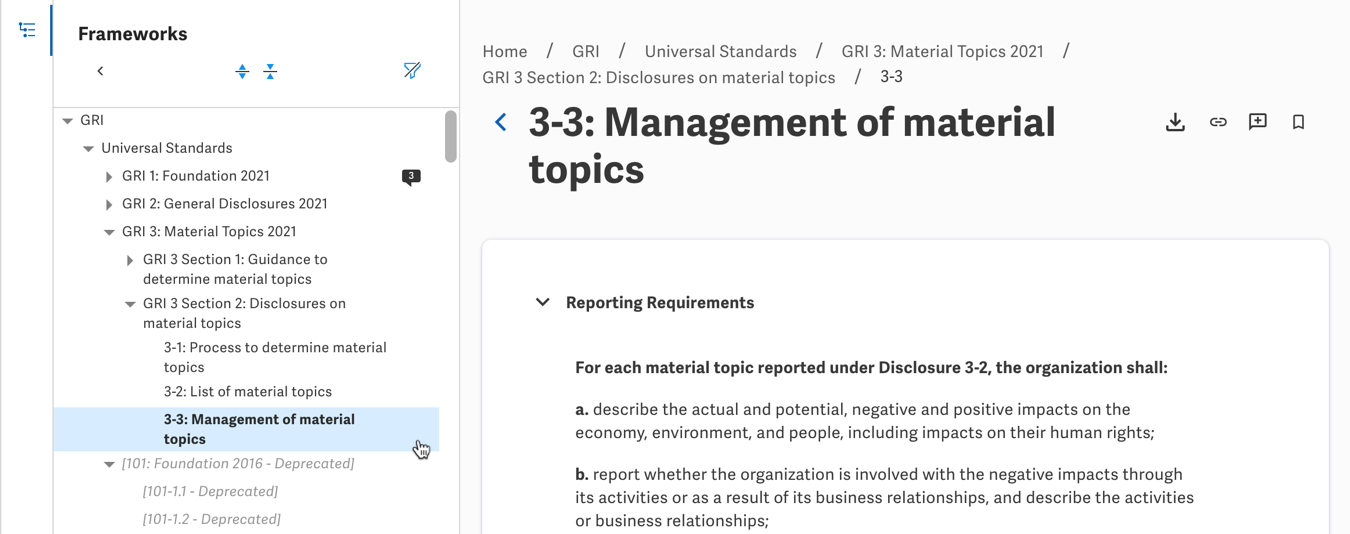Go to GRI 3 Section 2 breadcrumb
This screenshot has width=1350, height=534.
[659, 77]
